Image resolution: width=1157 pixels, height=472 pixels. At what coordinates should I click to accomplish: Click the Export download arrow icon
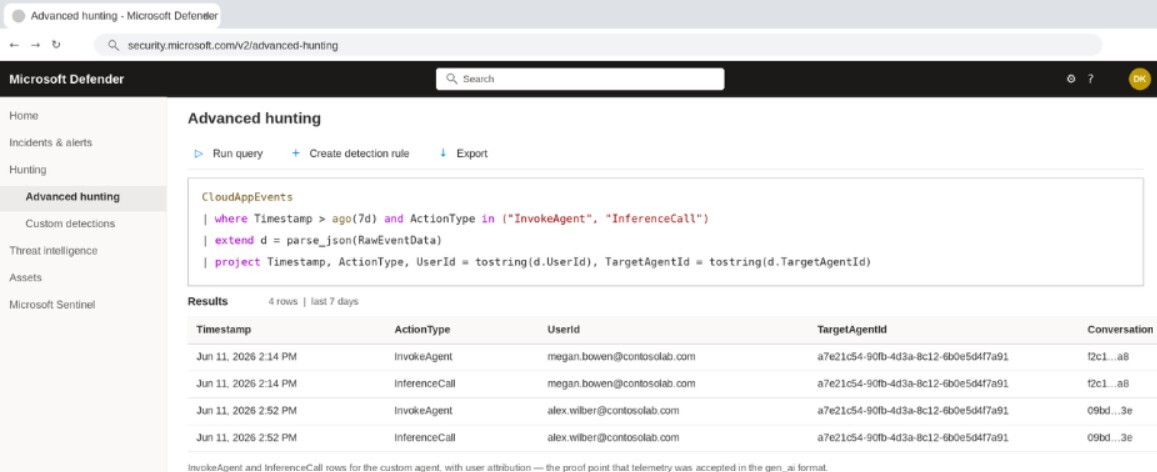tap(443, 153)
